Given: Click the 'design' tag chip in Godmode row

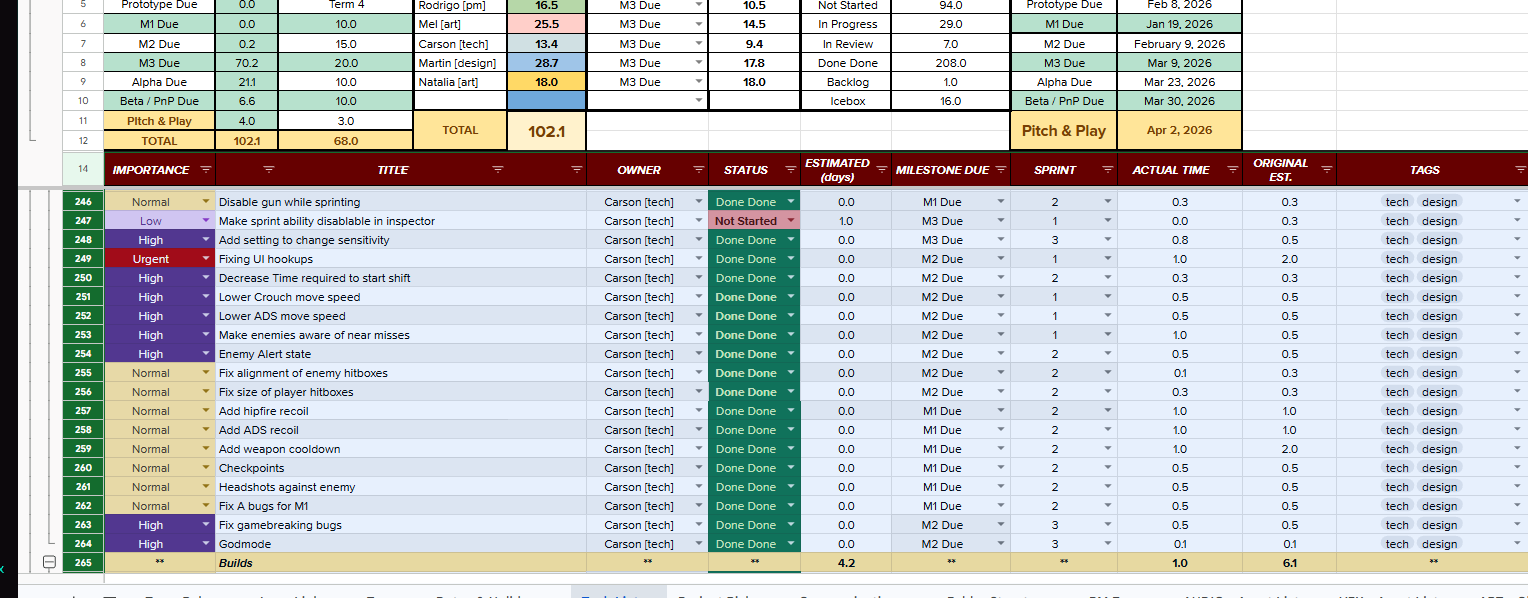Looking at the screenshot, I should [1439, 544].
